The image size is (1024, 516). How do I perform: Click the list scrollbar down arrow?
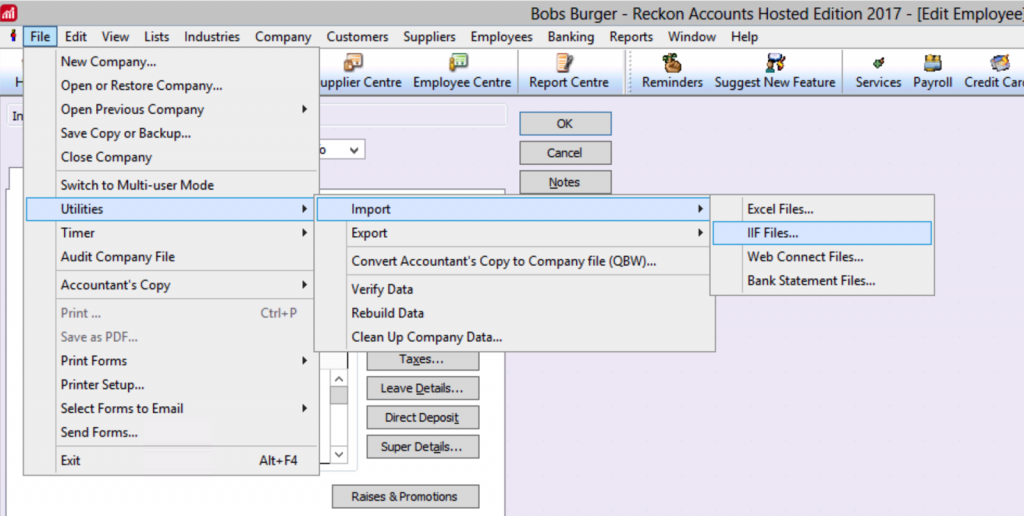(x=339, y=454)
